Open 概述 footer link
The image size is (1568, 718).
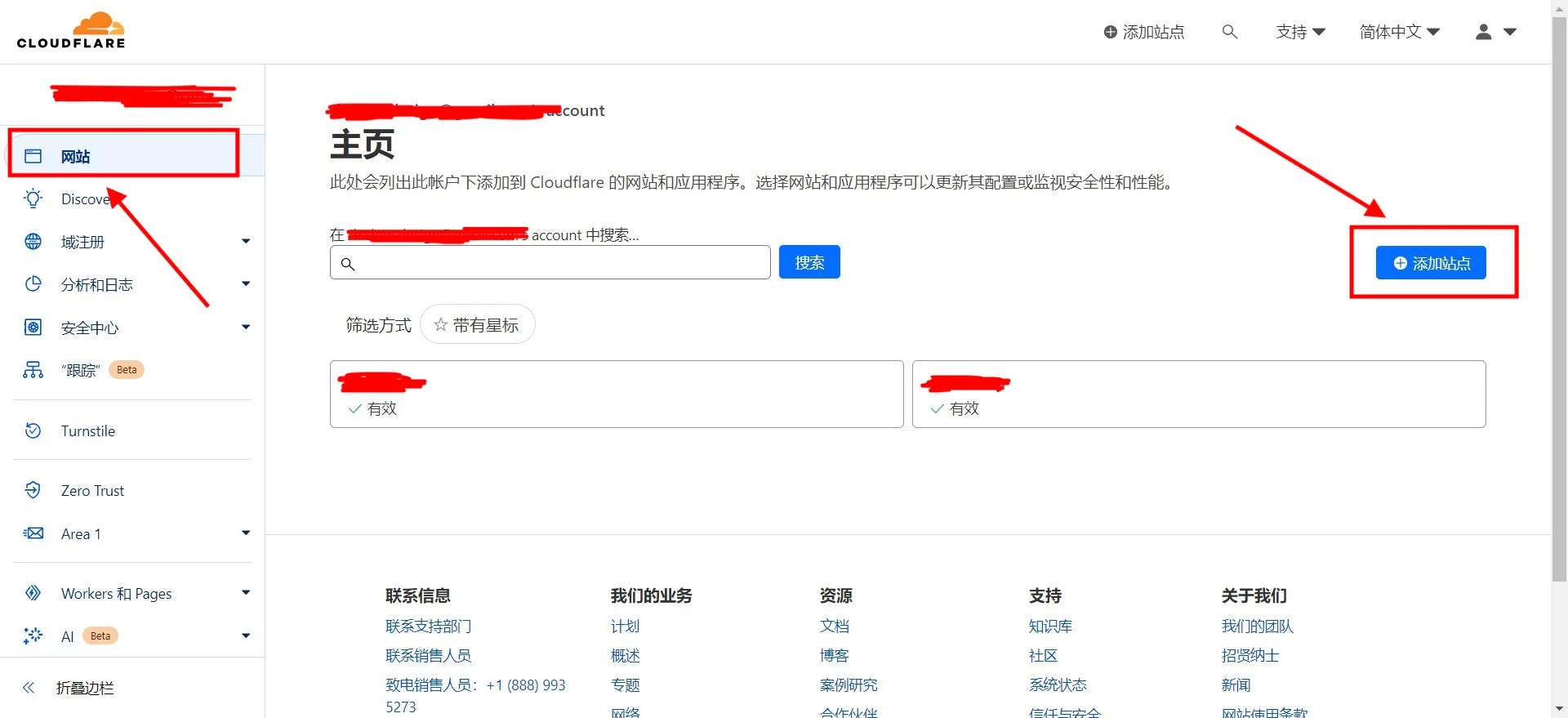(x=626, y=656)
